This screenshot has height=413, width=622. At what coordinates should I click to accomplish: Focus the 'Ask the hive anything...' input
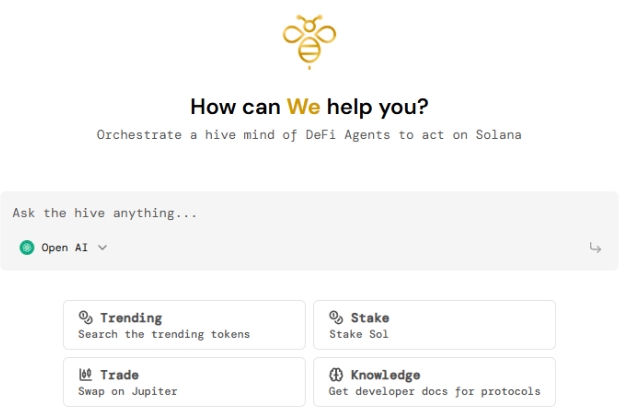[x=309, y=213]
